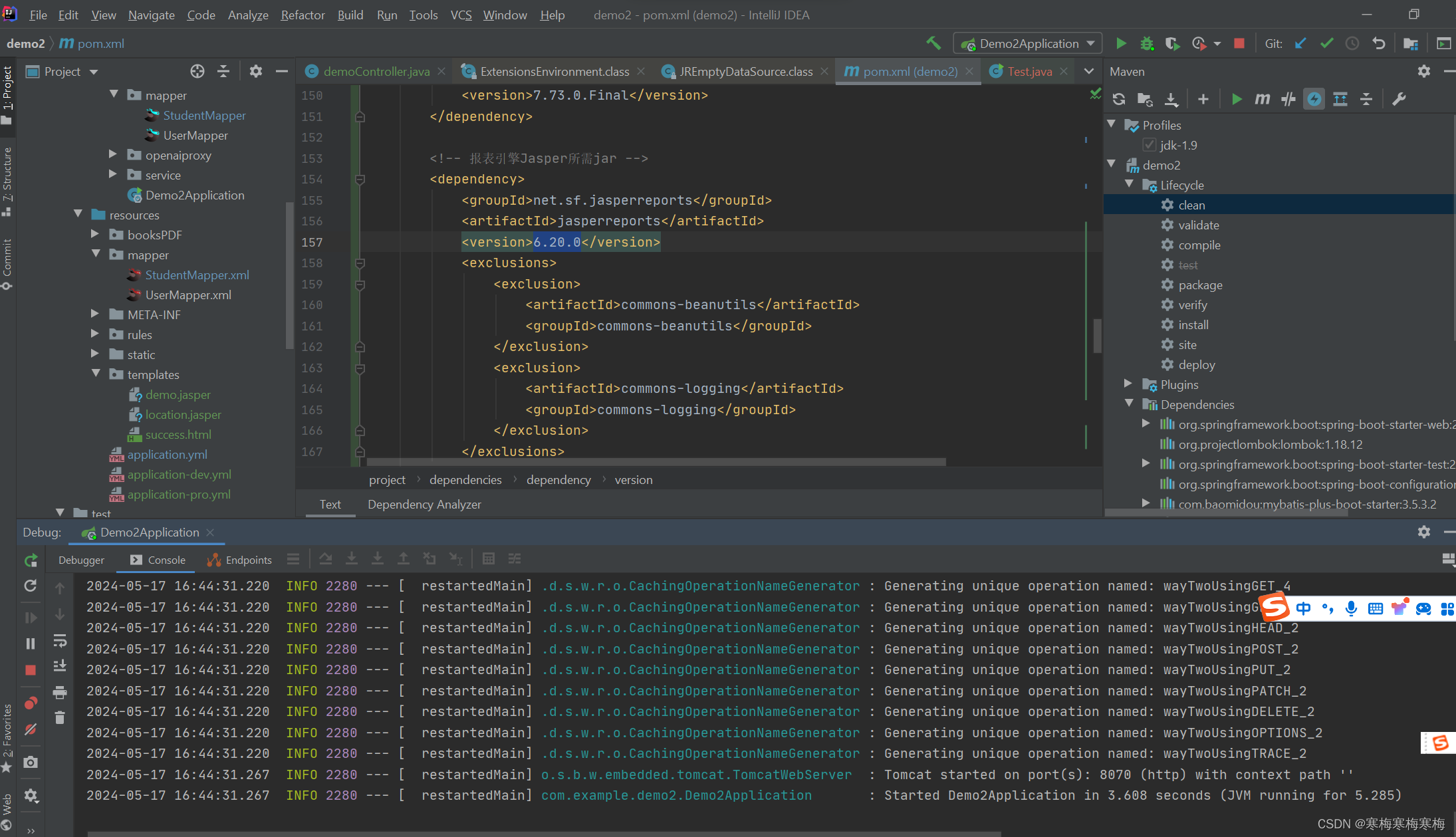Mute breakpoints in the debugger sidebar
1456x837 pixels.
[x=30, y=729]
